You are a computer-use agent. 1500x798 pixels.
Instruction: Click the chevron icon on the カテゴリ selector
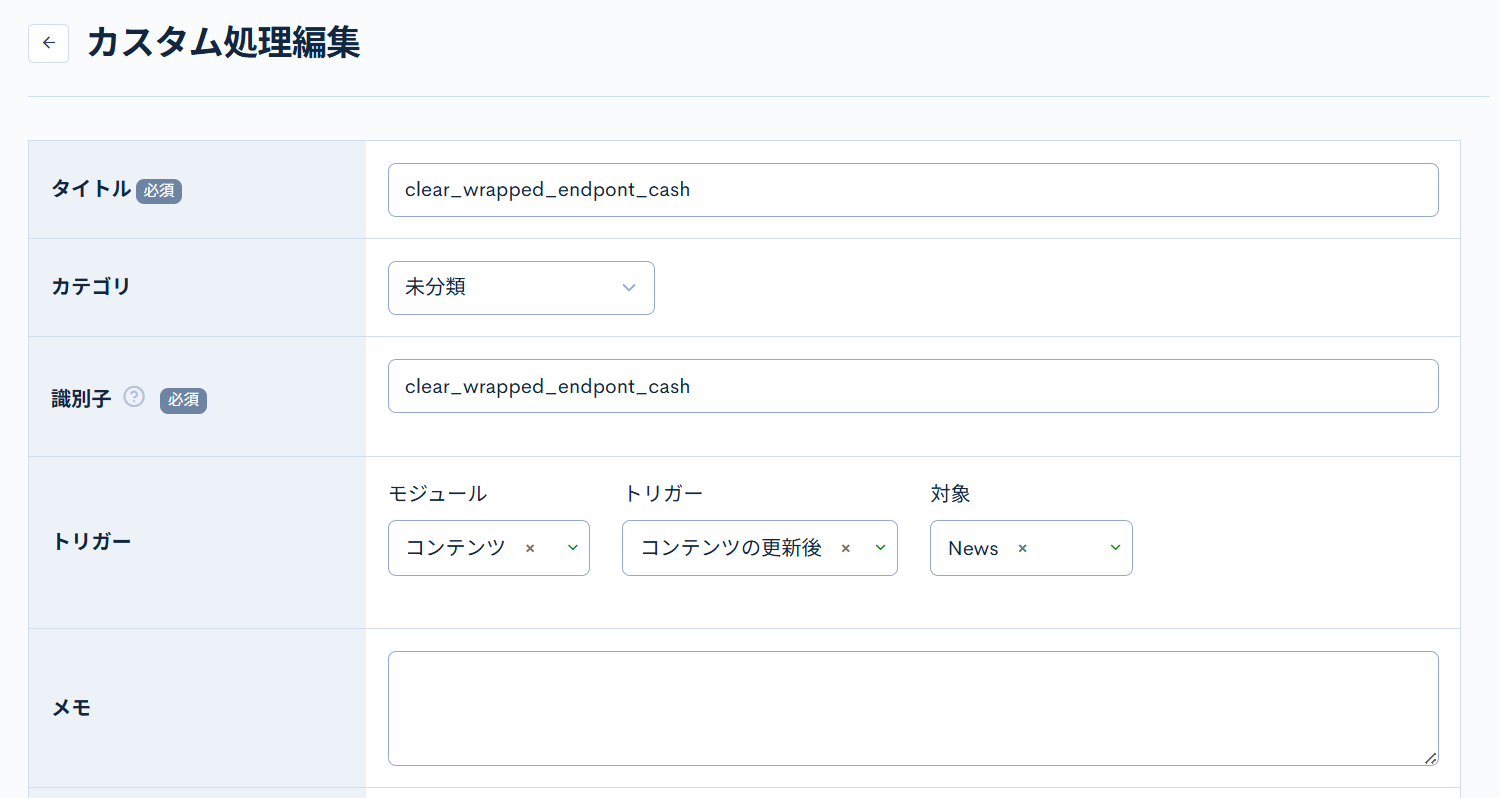[629, 287]
